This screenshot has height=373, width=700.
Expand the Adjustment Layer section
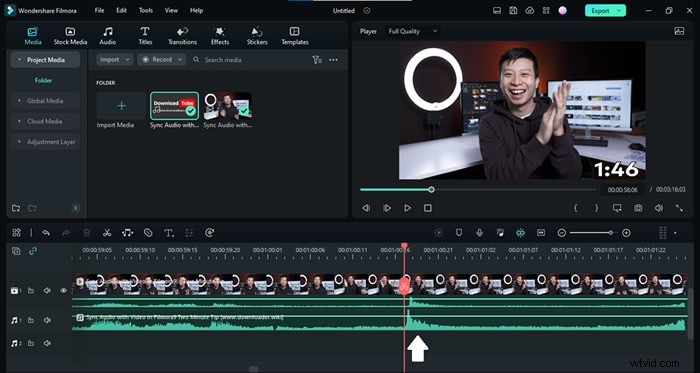tap(45, 142)
